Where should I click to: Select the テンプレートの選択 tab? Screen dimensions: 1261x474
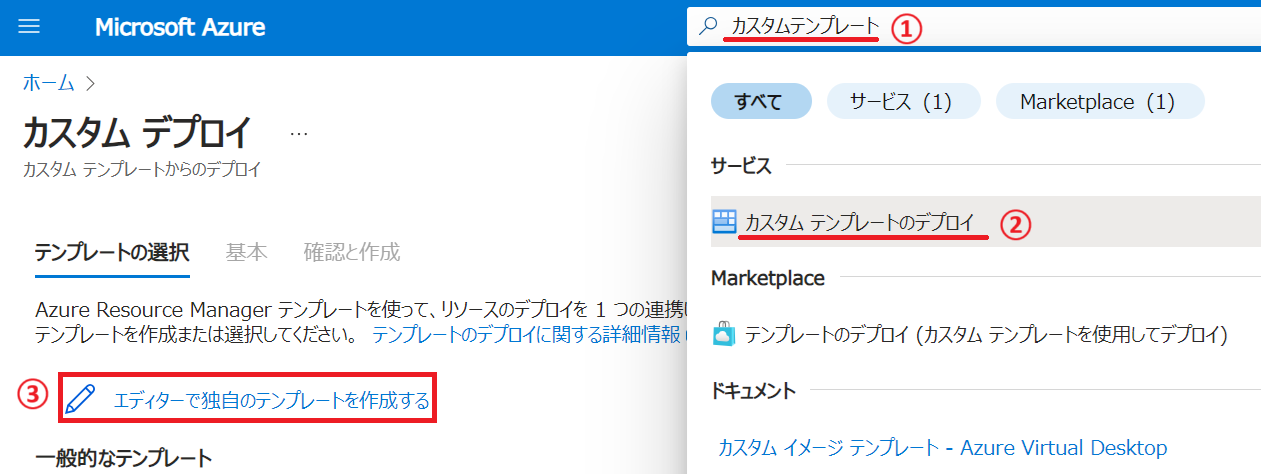pyautogui.click(x=112, y=252)
